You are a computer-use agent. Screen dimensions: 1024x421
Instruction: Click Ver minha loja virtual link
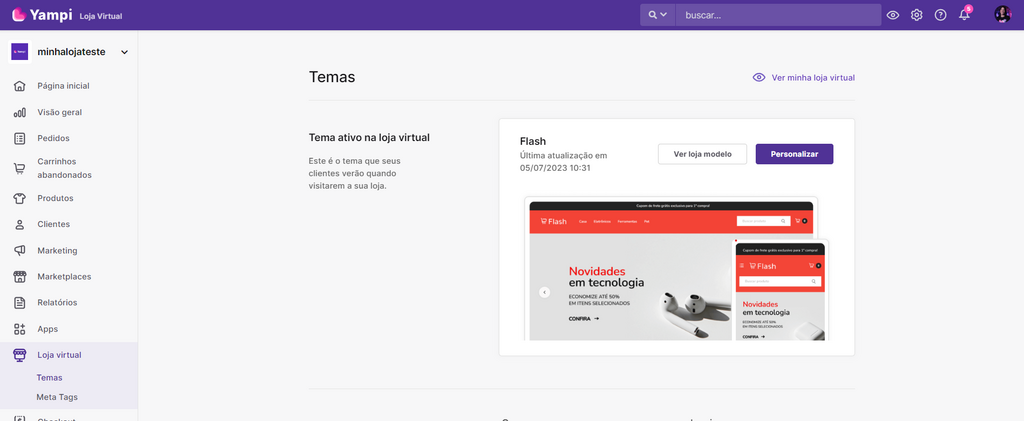(x=813, y=78)
